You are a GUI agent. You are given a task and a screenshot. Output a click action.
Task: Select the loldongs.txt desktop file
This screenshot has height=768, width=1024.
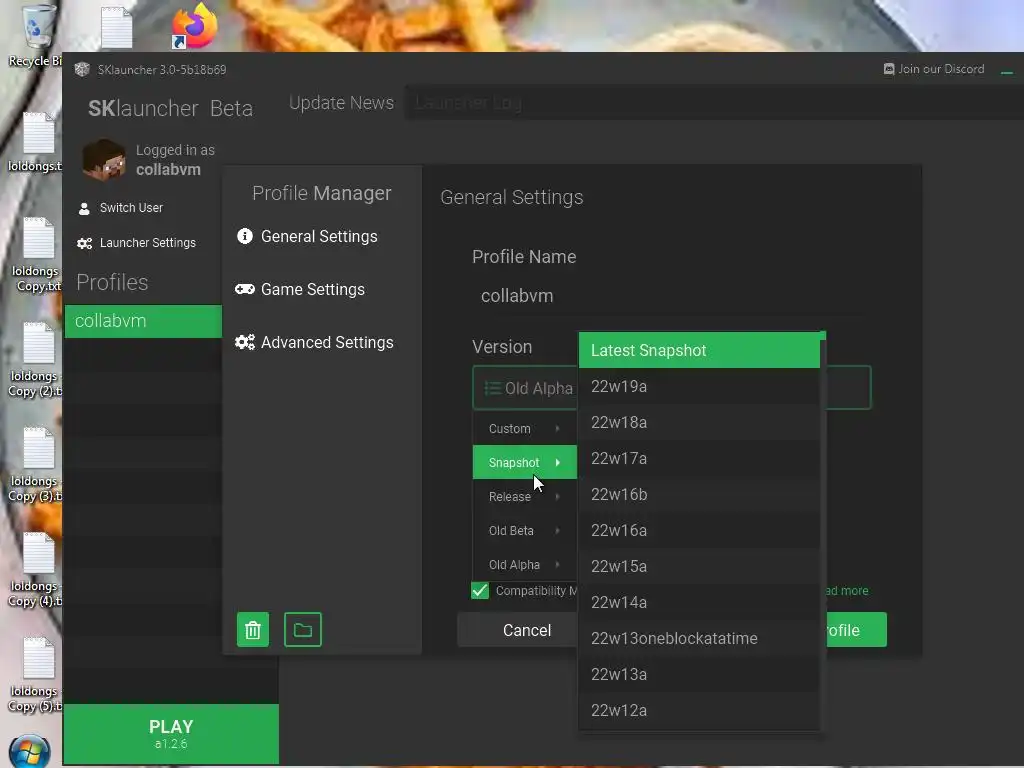(36, 142)
